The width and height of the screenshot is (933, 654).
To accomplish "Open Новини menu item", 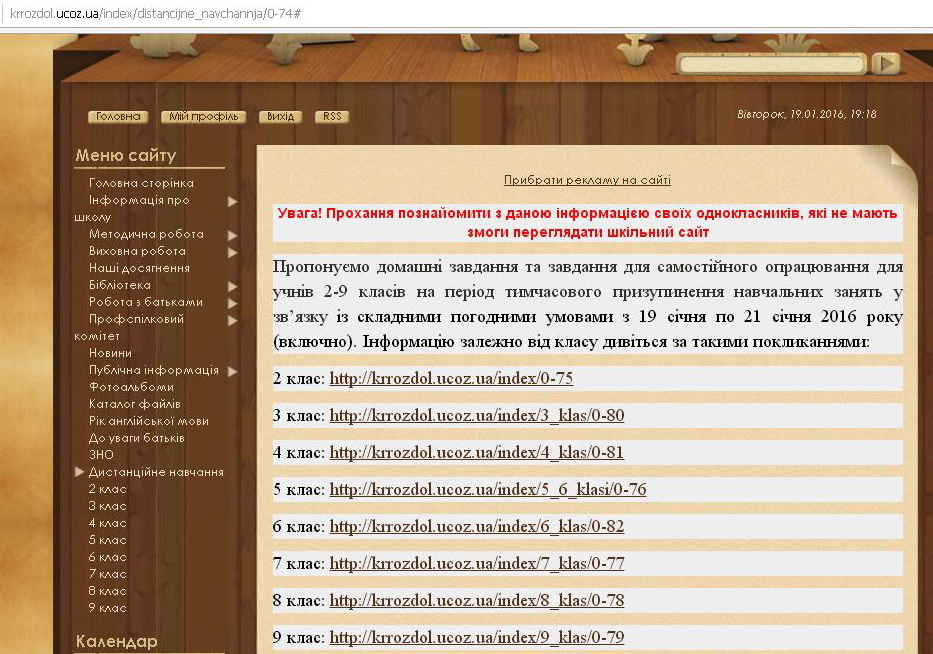I will tap(110, 353).
